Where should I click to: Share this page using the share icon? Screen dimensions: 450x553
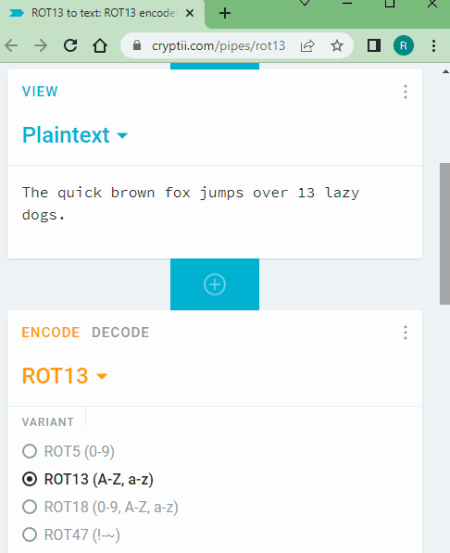pos(307,45)
